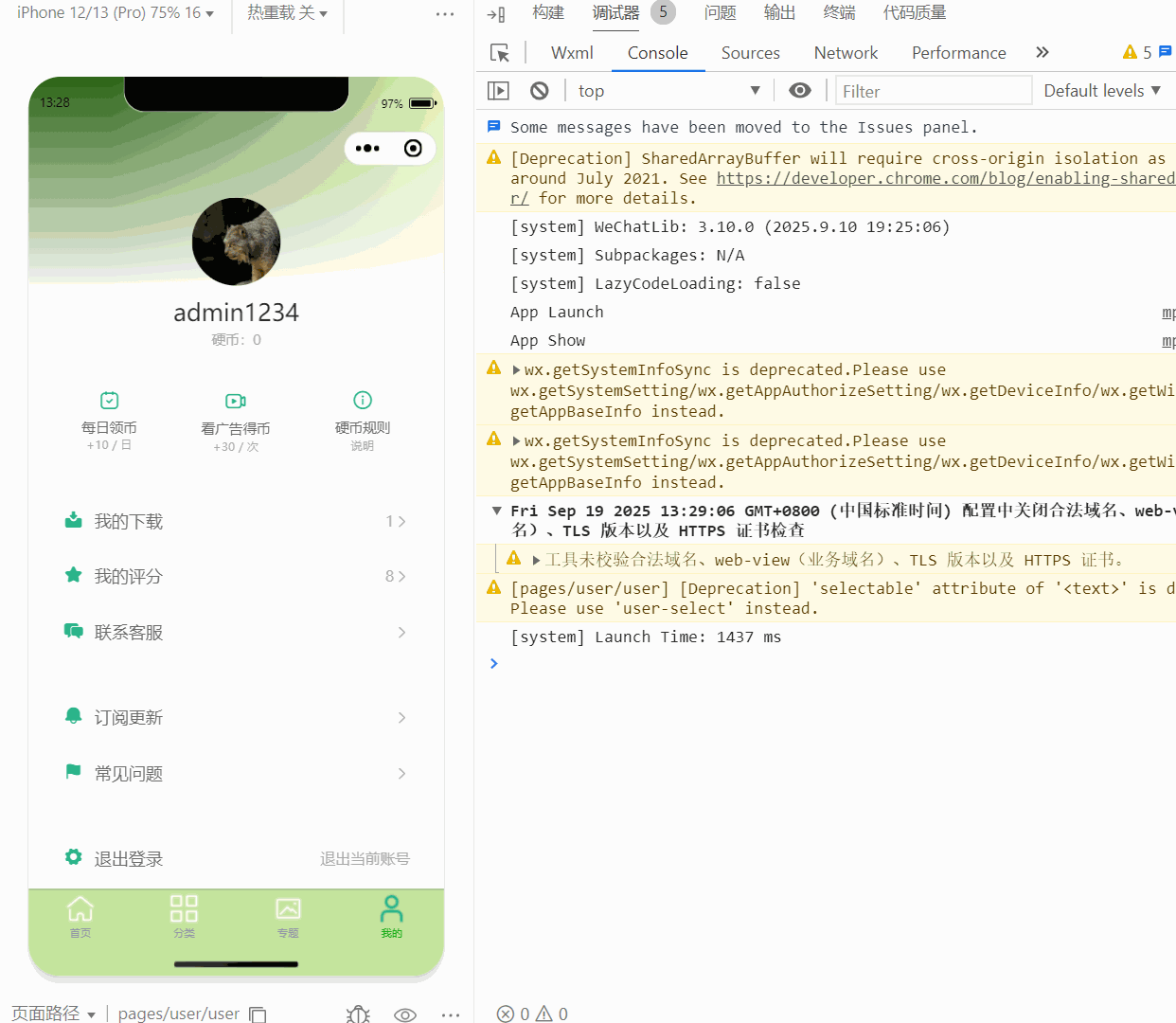The width and height of the screenshot is (1176, 1023).
Task: Open the 代码质量 code quality tab
Action: 915,13
